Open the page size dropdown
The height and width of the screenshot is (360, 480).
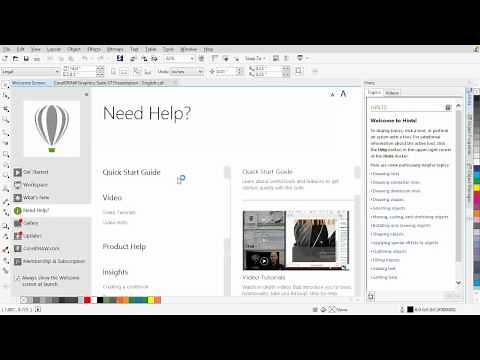coord(57,71)
